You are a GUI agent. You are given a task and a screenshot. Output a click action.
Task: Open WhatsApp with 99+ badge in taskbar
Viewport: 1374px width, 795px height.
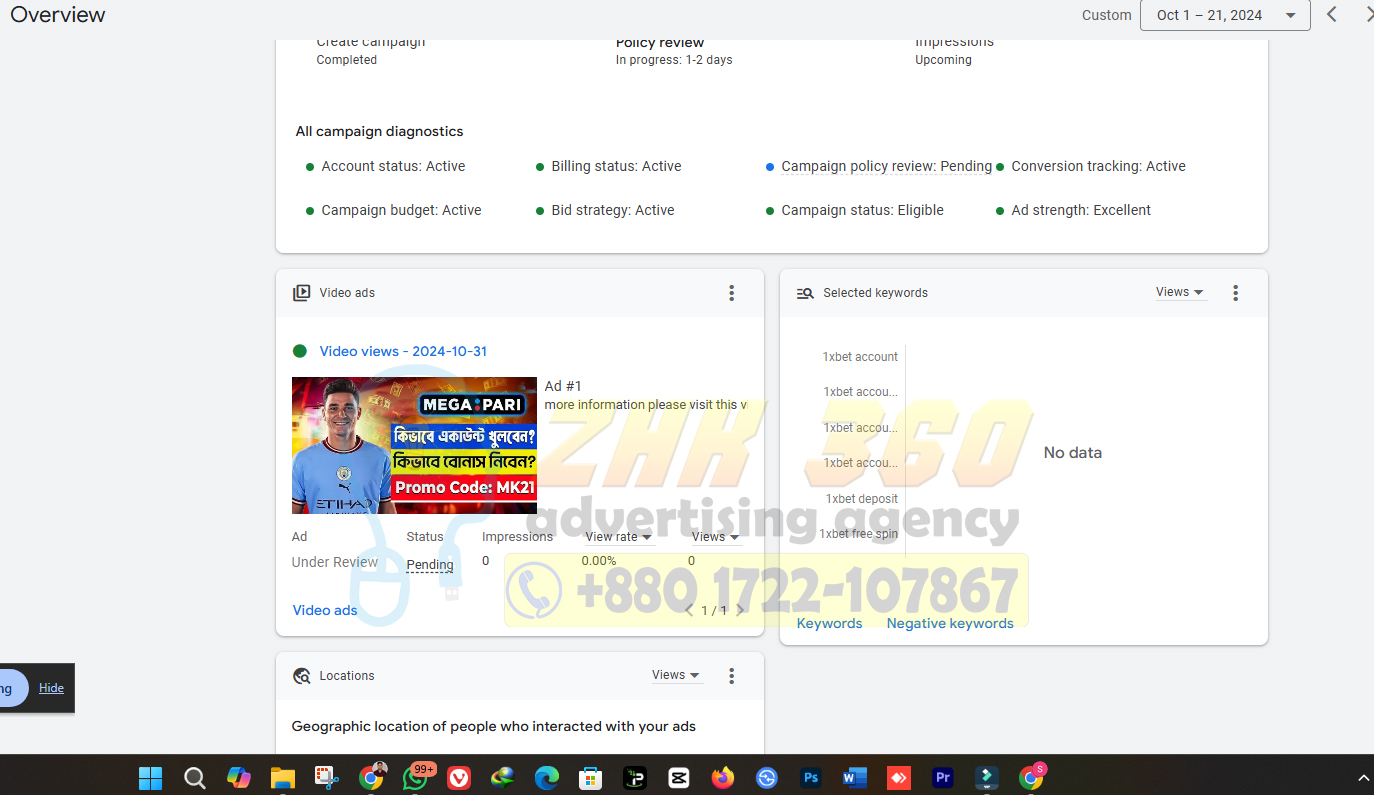click(416, 777)
